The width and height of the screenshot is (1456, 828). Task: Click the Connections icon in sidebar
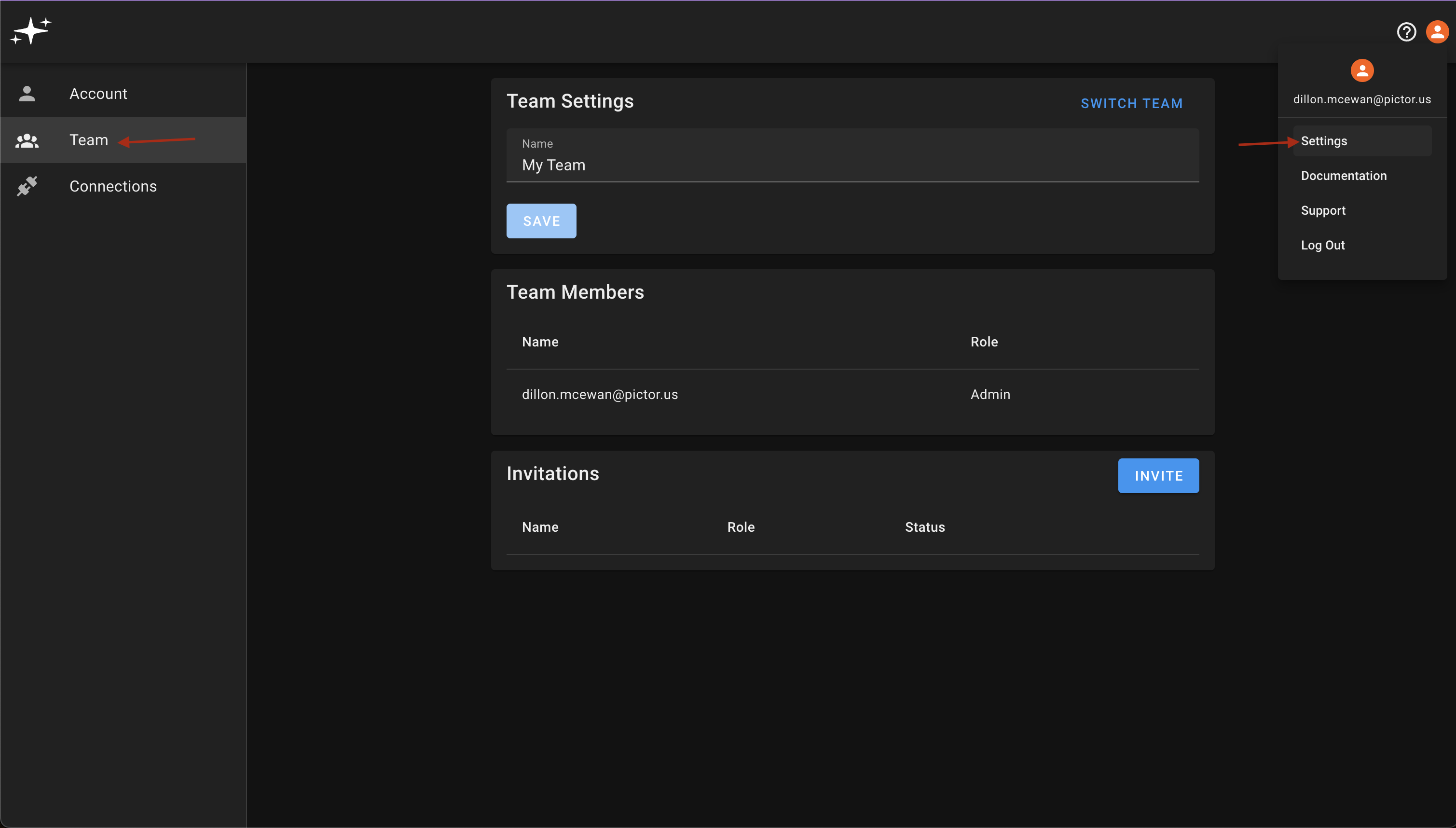[x=28, y=185]
